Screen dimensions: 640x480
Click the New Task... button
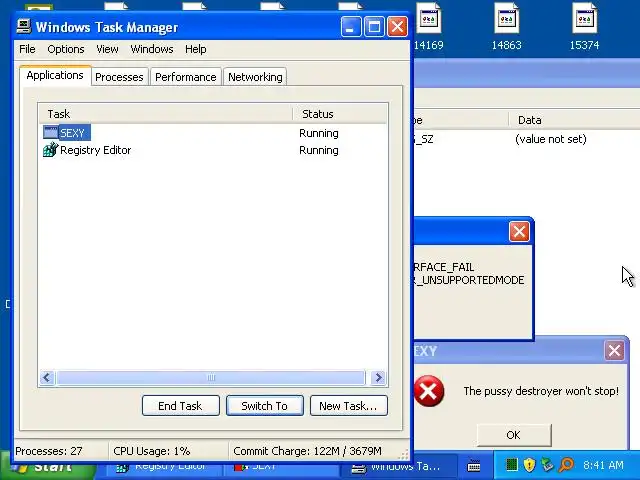pyautogui.click(x=349, y=406)
